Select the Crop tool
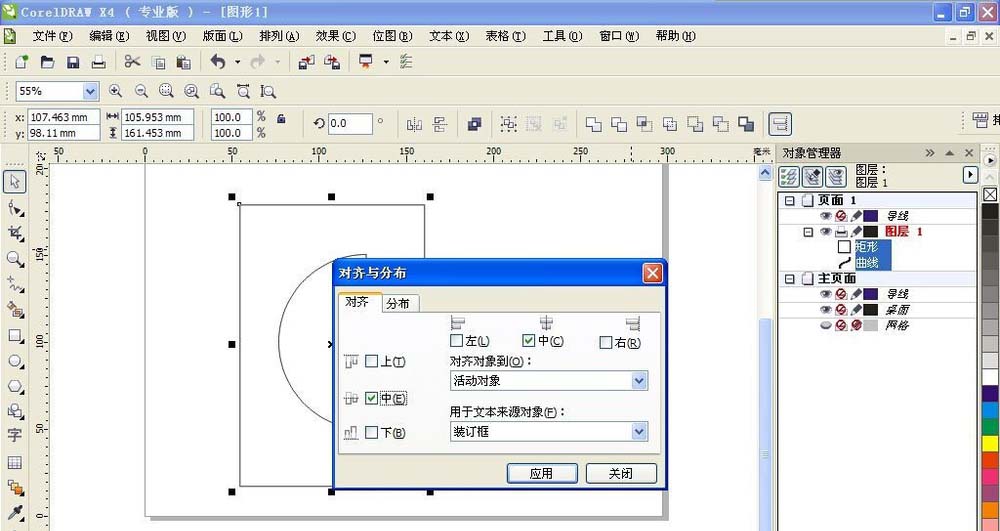 (15, 233)
